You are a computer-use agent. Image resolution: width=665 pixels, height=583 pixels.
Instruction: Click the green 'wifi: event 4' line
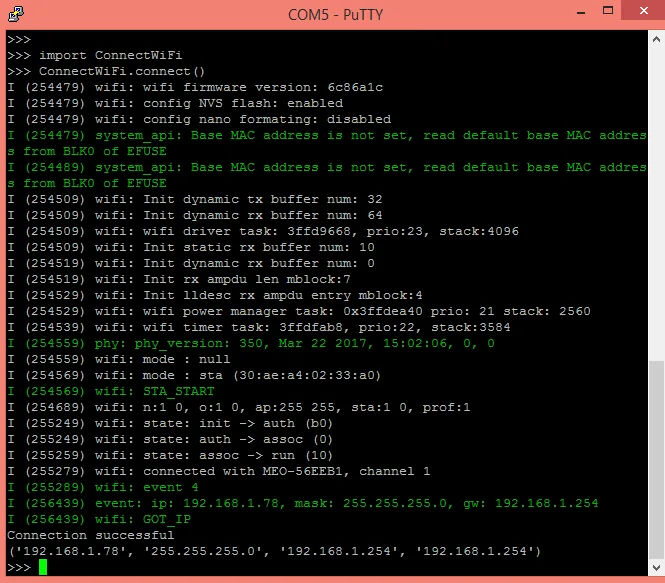click(103, 487)
